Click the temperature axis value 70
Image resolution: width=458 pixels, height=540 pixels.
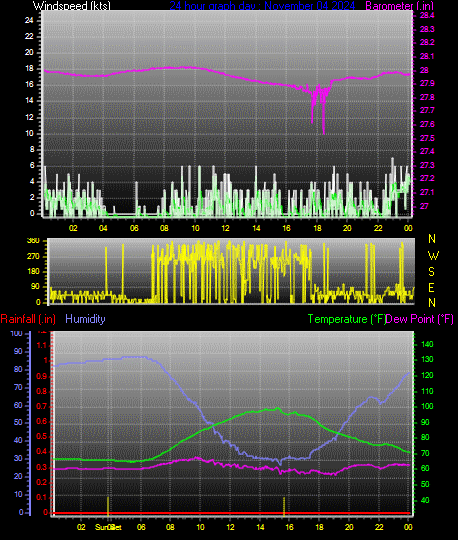[x=425, y=453]
